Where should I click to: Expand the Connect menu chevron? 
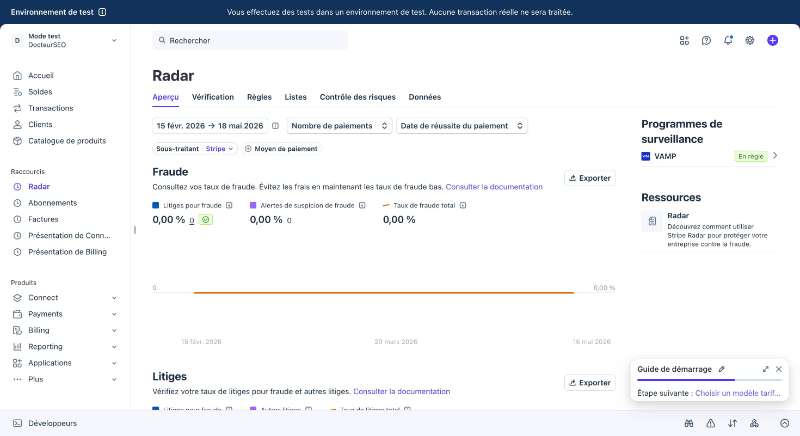114,298
